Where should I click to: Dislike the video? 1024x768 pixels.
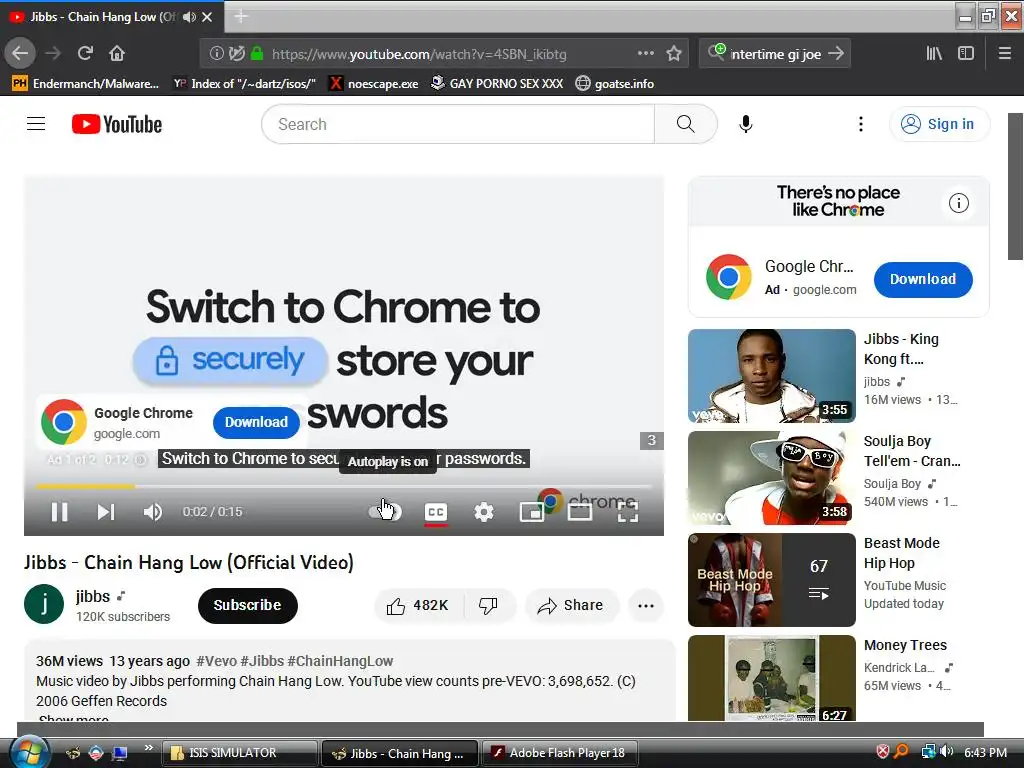pyautogui.click(x=488, y=605)
